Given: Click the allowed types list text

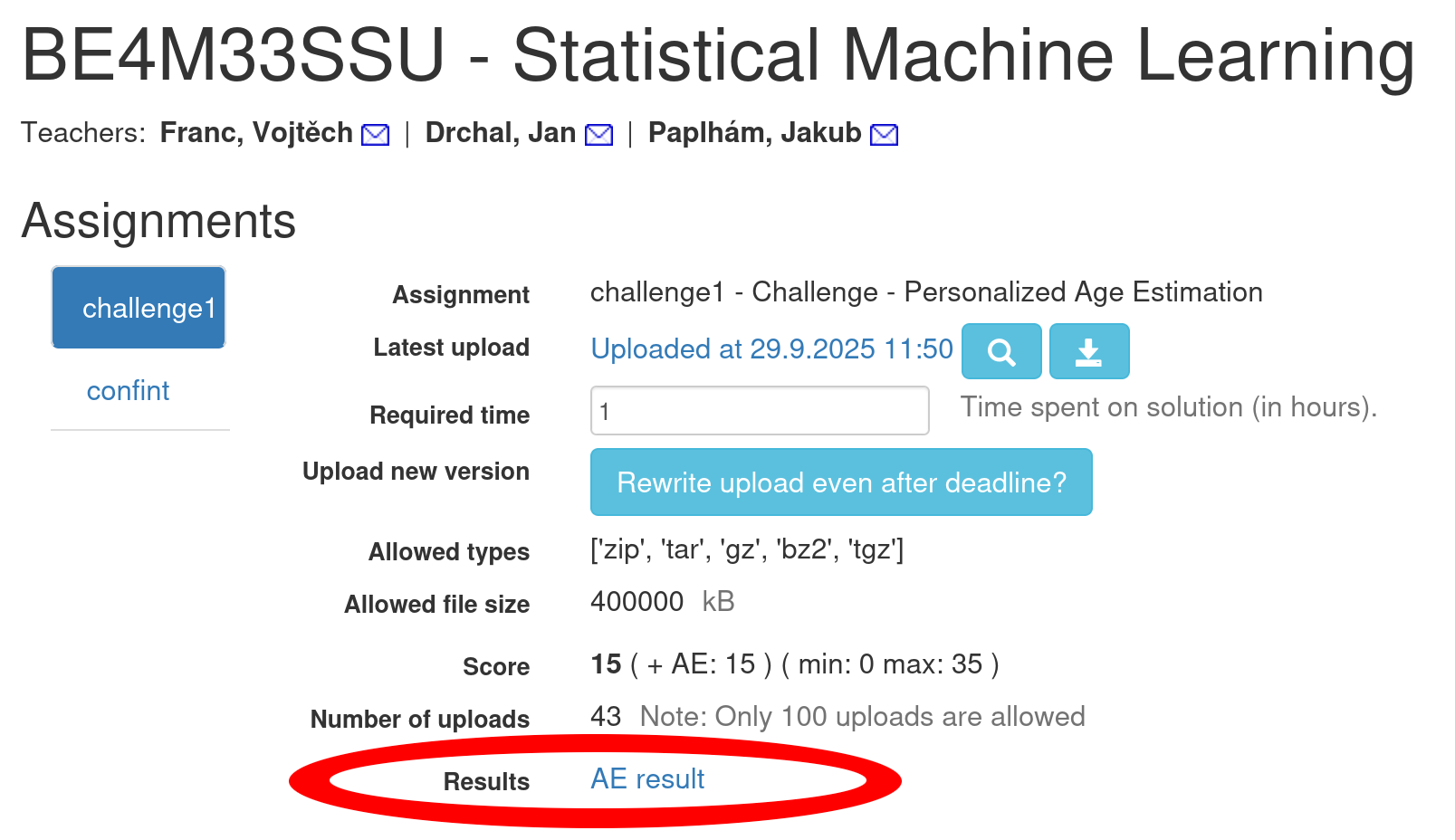Looking at the screenshot, I should click(x=746, y=549).
